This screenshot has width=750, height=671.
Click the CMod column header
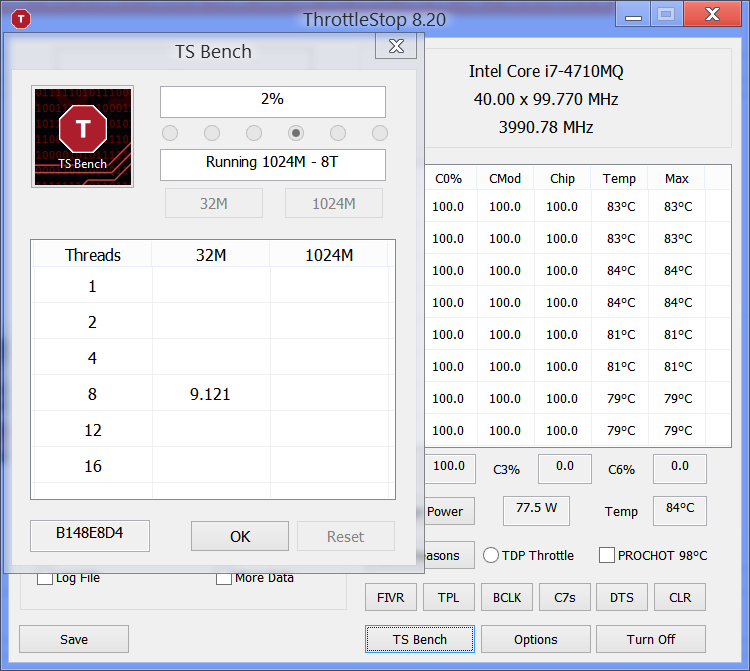[505, 178]
